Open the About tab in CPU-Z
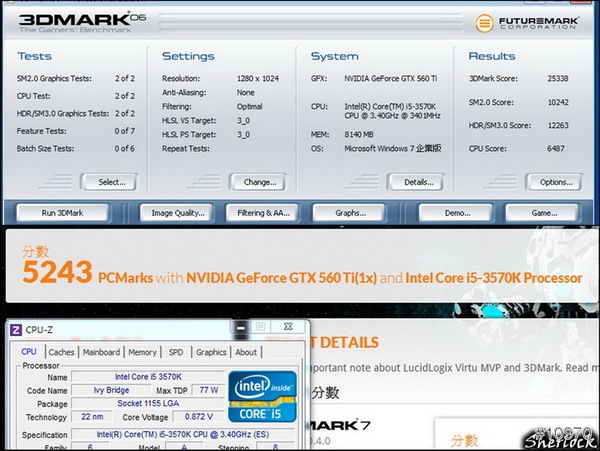 (246, 352)
